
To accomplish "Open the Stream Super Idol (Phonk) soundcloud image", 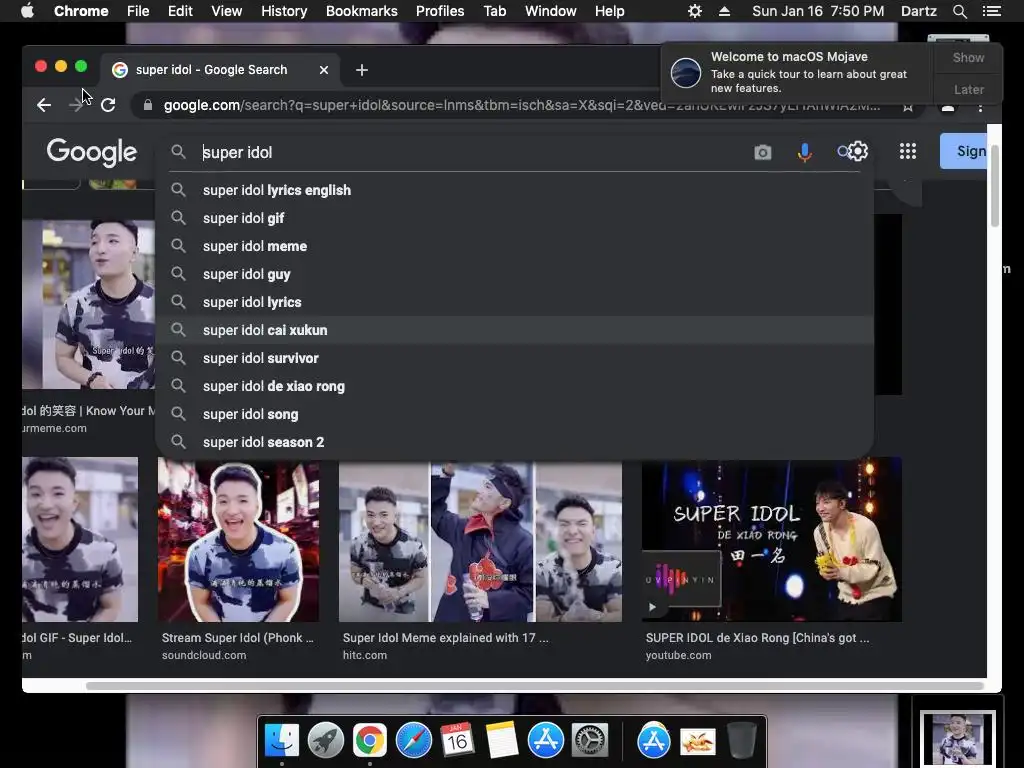I will click(238, 540).
